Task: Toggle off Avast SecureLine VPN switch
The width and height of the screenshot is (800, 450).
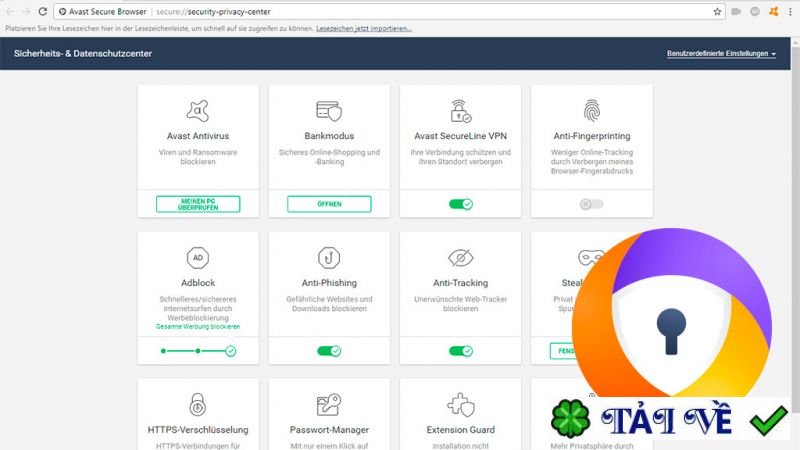Action: [461, 204]
